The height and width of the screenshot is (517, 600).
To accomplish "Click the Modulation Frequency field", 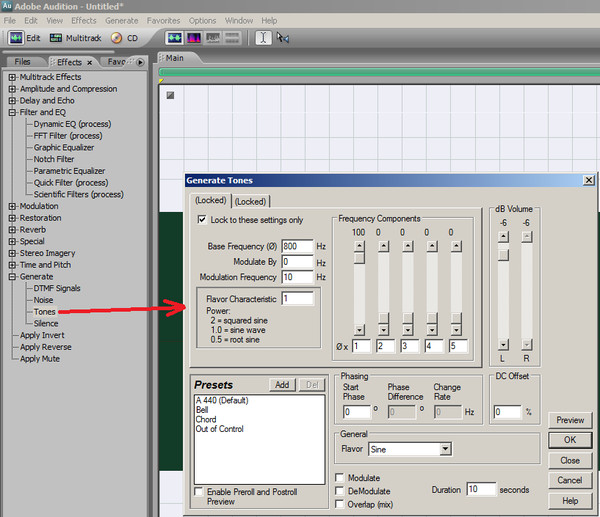I will (297, 277).
